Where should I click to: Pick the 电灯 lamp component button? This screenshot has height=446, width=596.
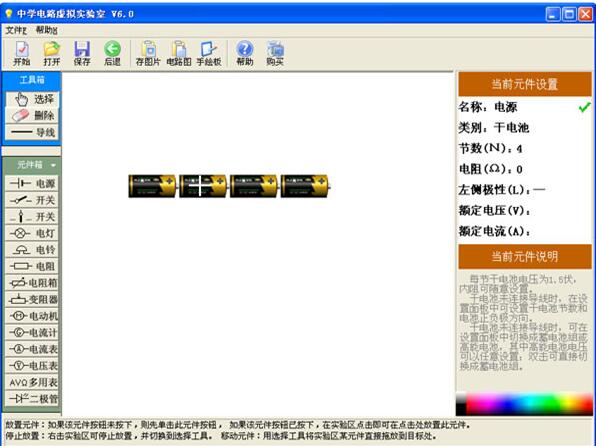point(32,233)
